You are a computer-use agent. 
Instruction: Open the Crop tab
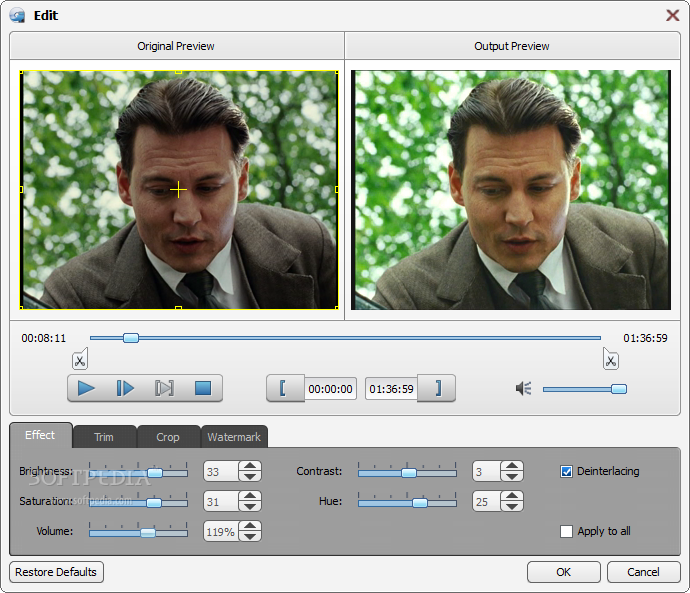click(168, 437)
